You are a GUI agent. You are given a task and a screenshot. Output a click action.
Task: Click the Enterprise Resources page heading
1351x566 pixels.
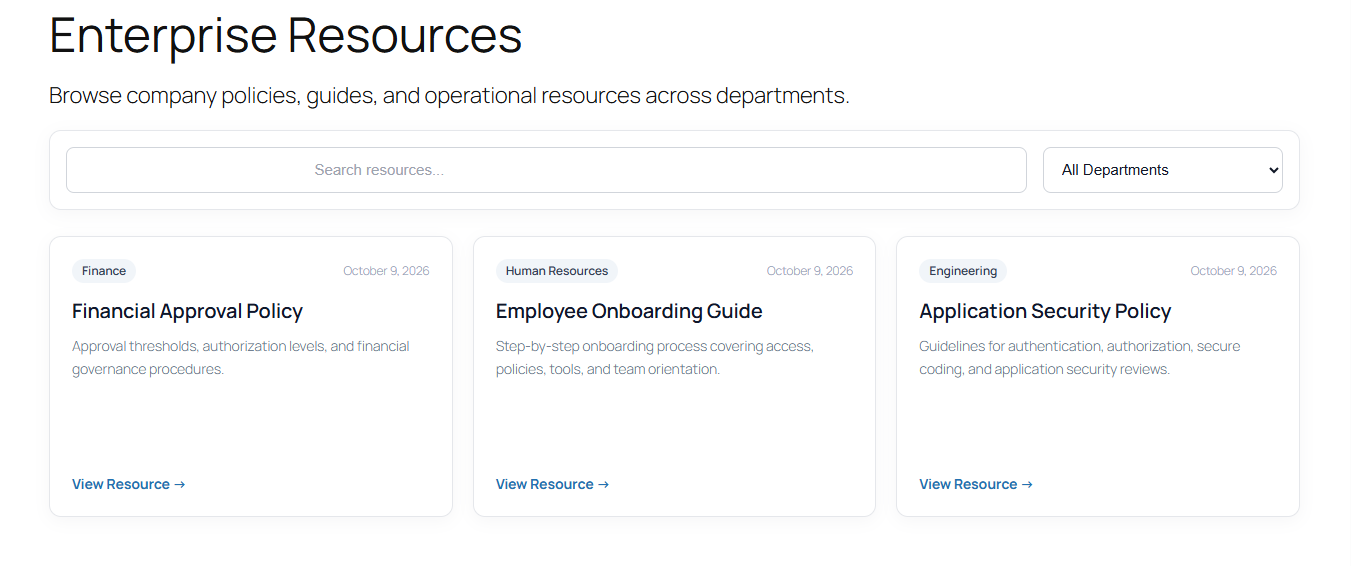tap(286, 35)
